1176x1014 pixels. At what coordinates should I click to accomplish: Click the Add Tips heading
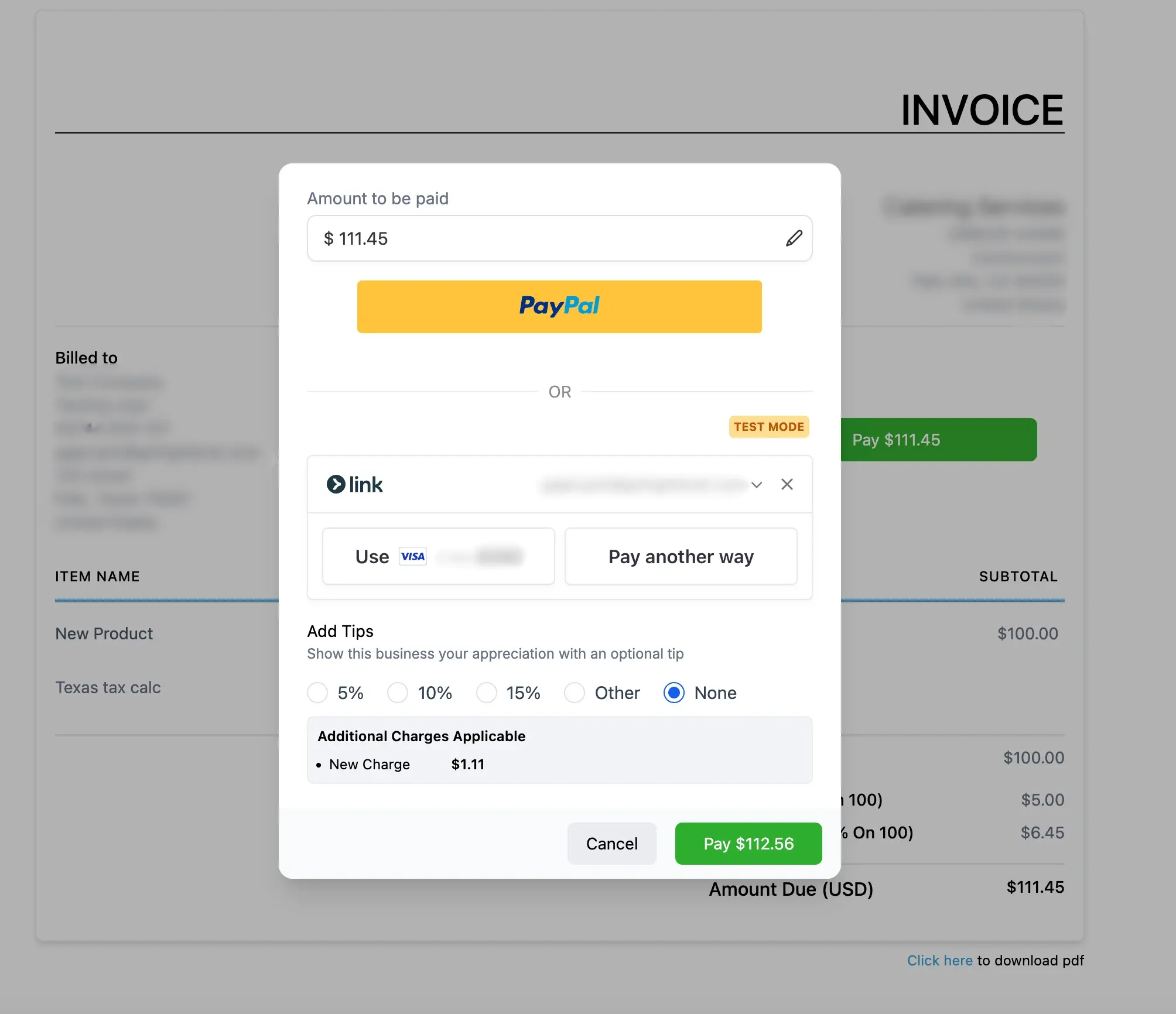pyautogui.click(x=340, y=631)
